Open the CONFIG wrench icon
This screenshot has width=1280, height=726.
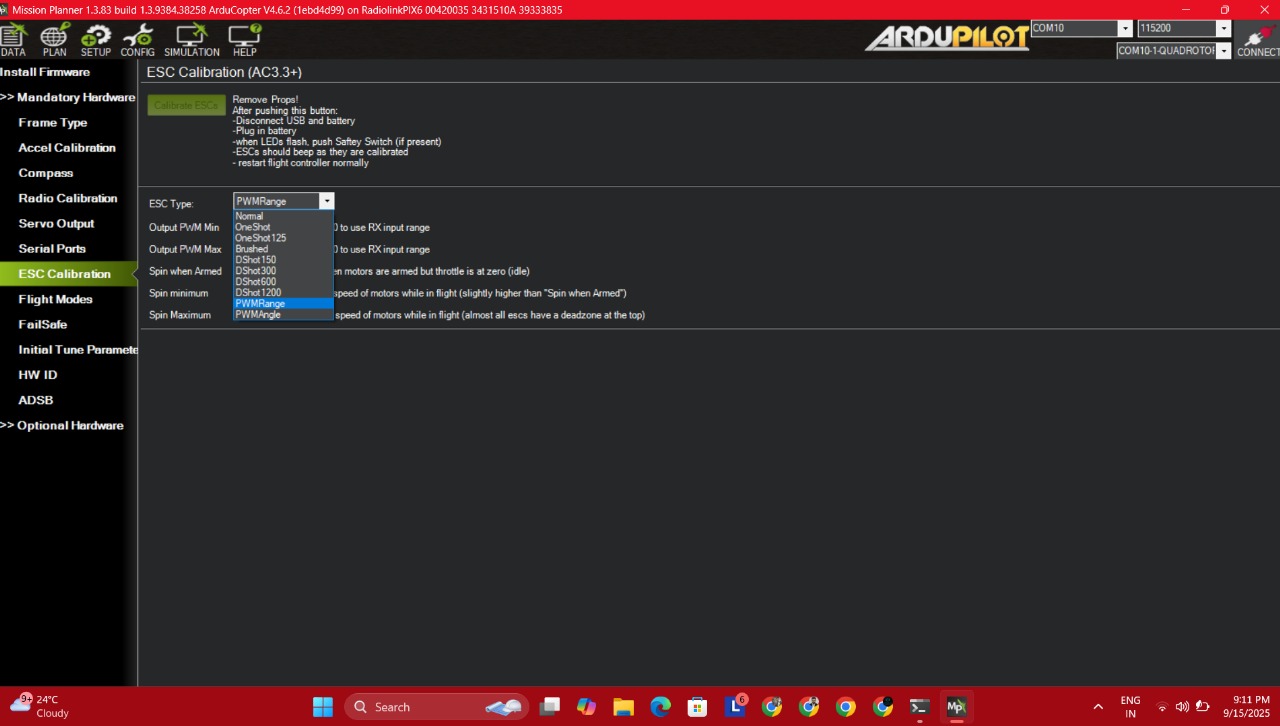tap(137, 39)
